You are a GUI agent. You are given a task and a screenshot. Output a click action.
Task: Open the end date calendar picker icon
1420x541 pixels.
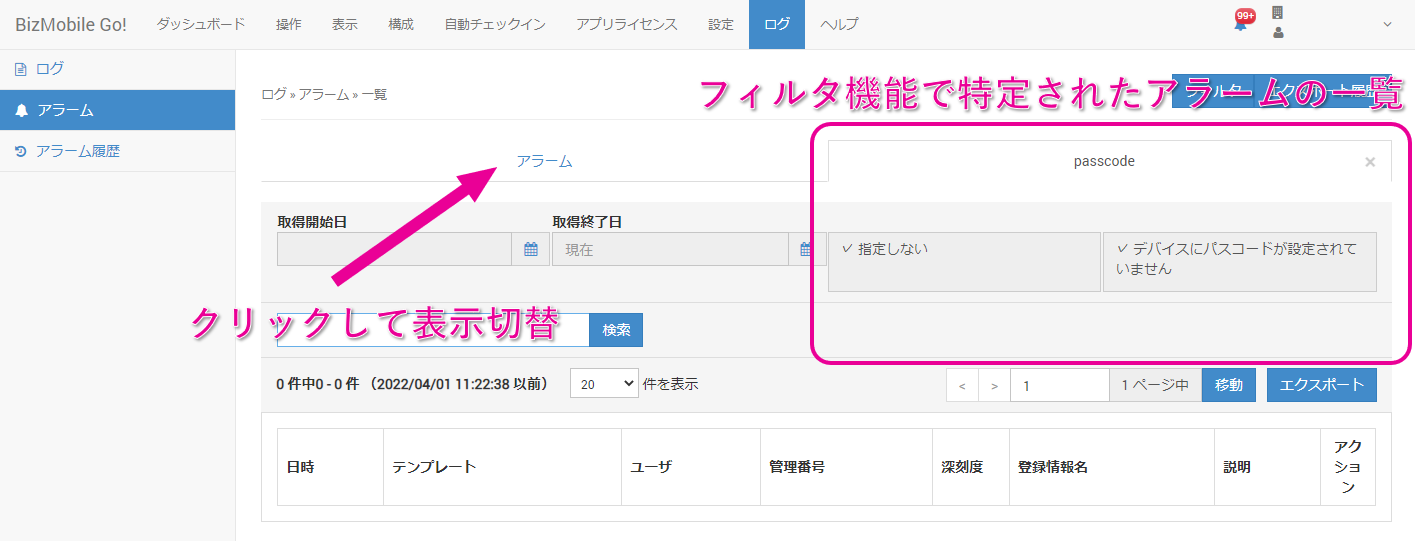point(806,250)
